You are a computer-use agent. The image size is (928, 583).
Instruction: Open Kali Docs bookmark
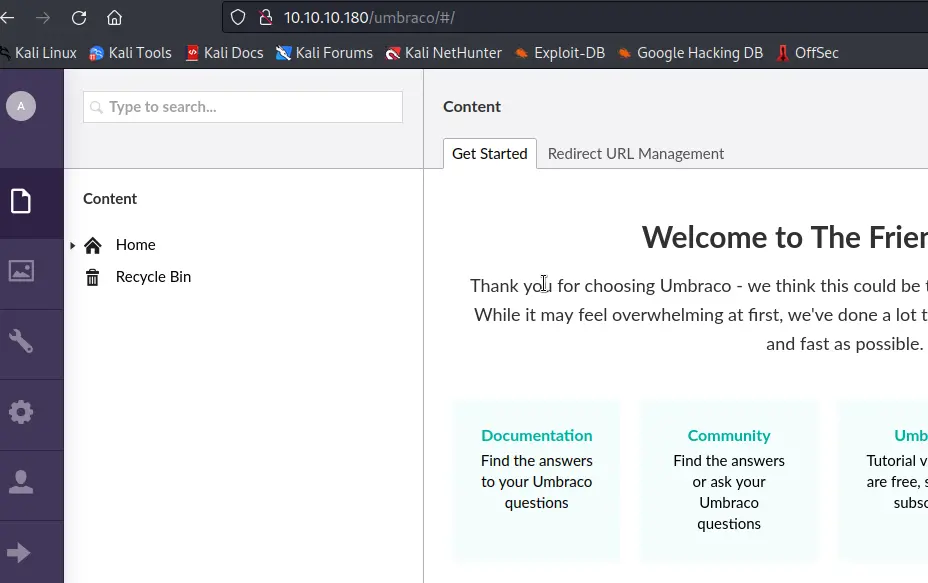click(x=224, y=53)
